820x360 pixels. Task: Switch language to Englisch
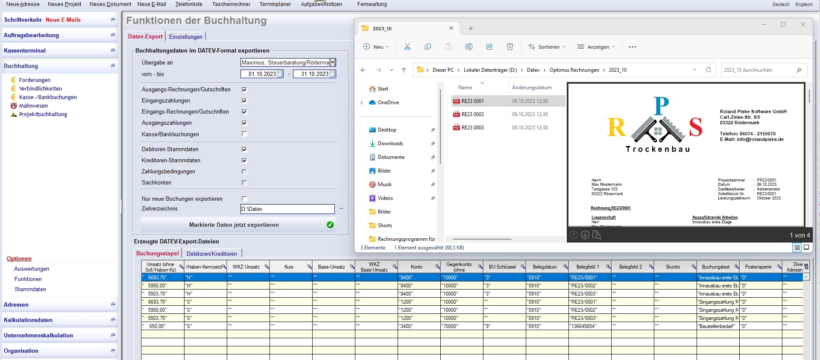(x=804, y=4)
